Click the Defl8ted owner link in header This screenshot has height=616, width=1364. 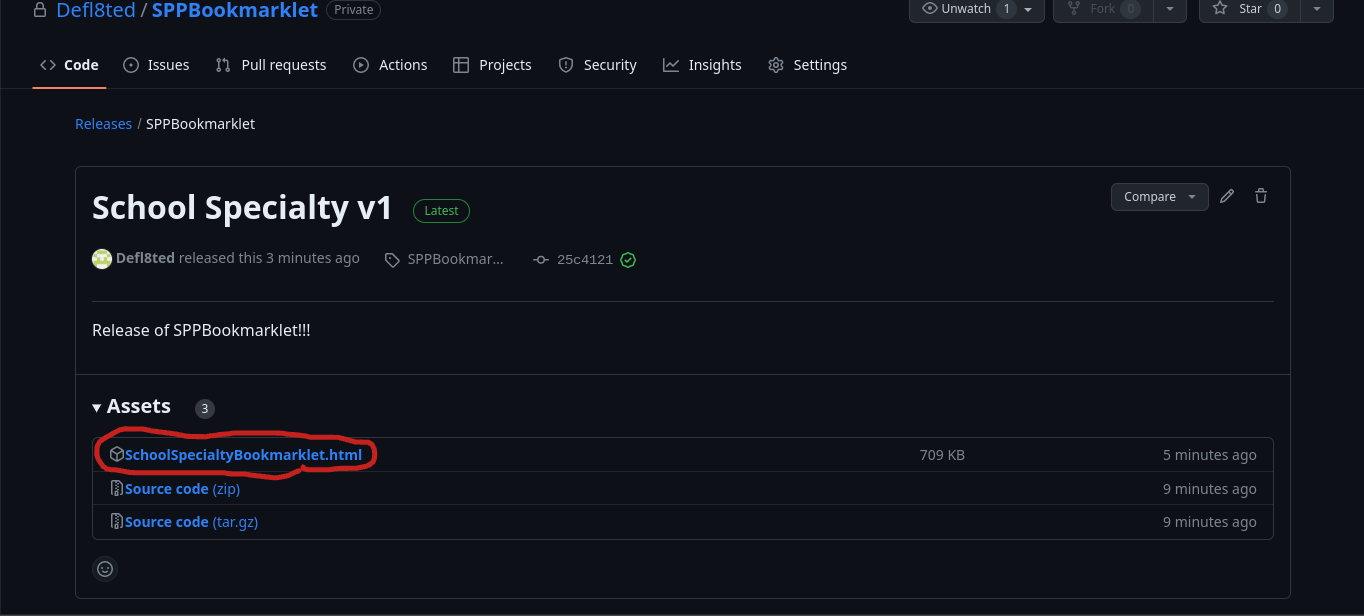coord(95,10)
